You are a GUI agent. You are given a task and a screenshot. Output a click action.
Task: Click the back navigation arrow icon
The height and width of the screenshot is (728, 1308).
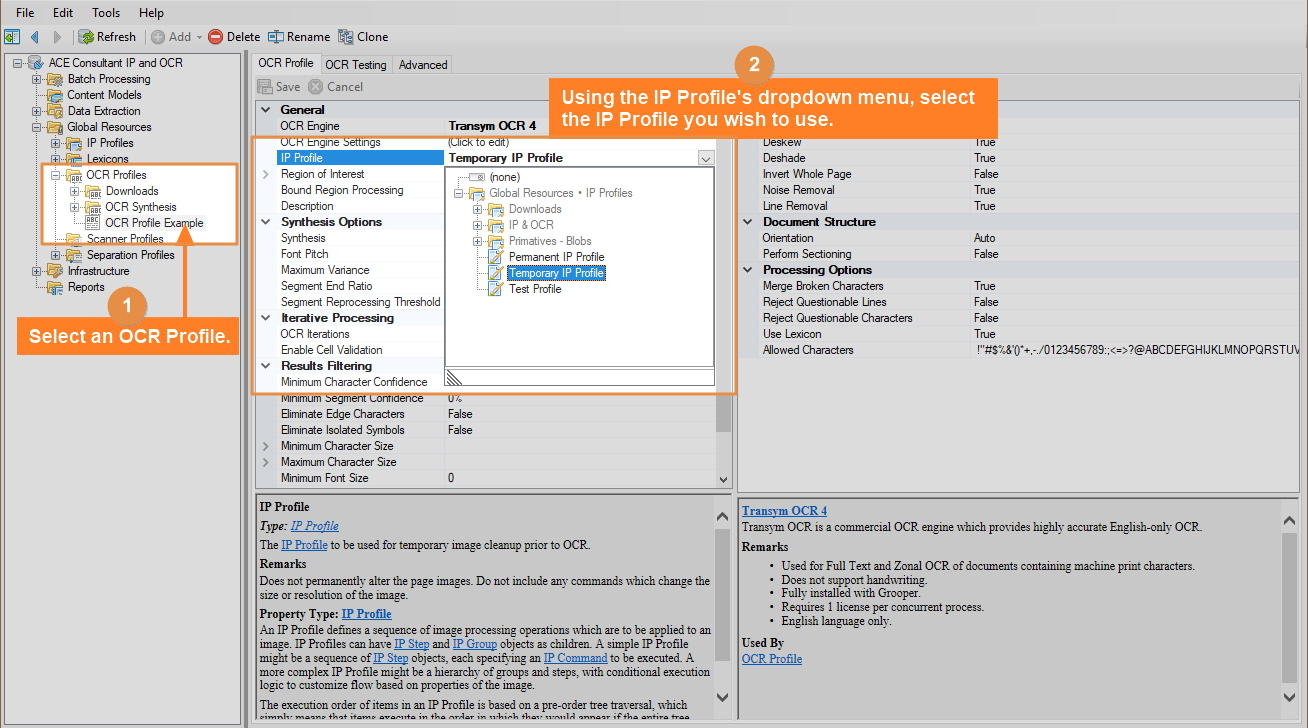coord(35,37)
